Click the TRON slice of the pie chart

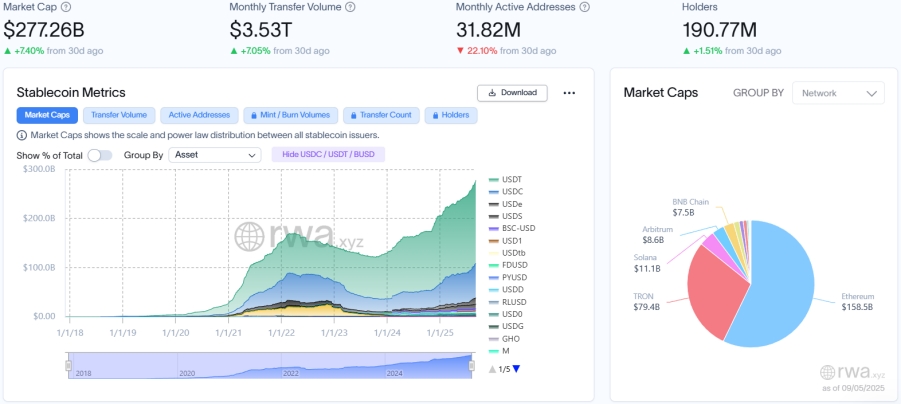[715, 293]
